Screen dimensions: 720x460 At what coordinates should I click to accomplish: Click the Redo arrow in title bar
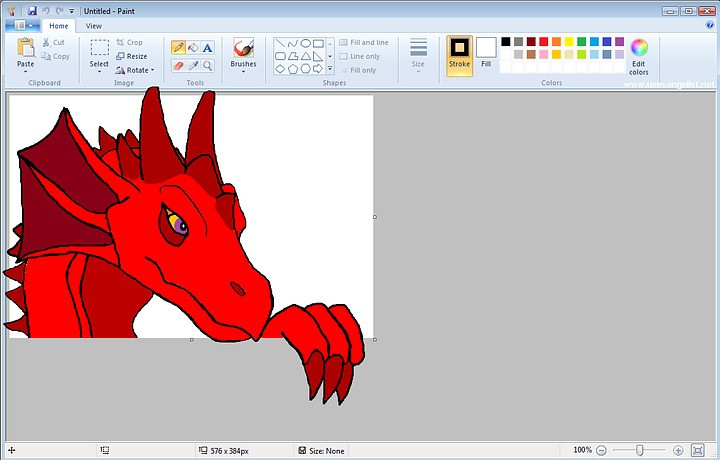click(x=59, y=11)
